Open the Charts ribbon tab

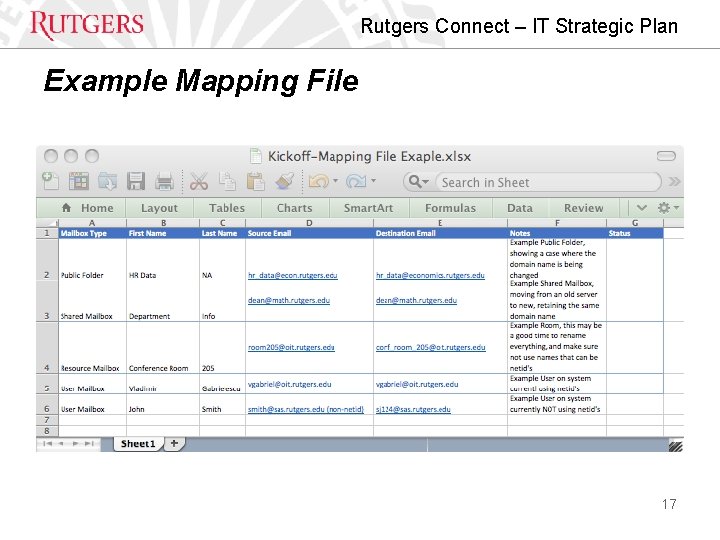294,208
